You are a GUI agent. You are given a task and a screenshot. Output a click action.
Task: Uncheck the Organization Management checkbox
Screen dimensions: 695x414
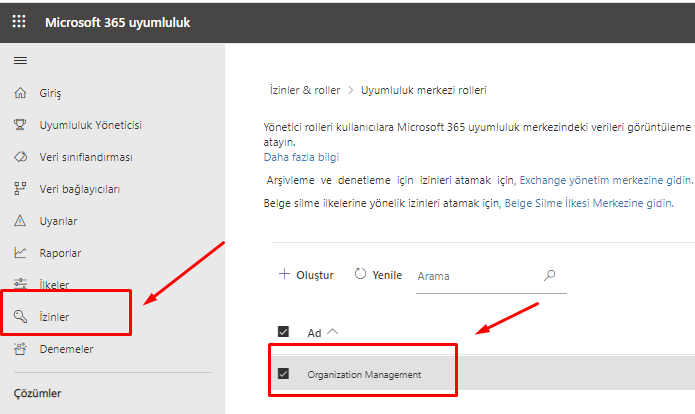click(x=283, y=374)
